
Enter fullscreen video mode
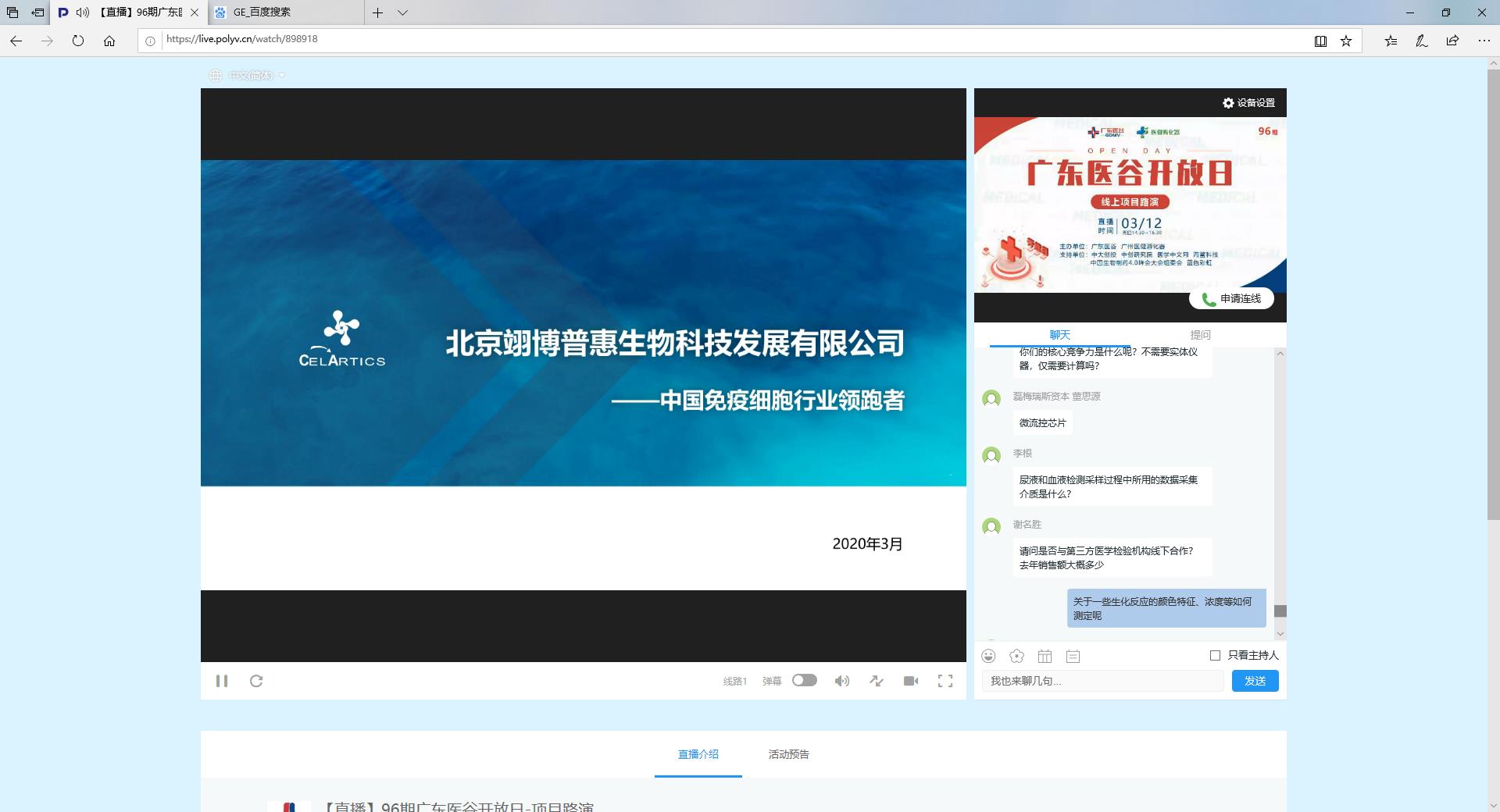[x=945, y=681]
